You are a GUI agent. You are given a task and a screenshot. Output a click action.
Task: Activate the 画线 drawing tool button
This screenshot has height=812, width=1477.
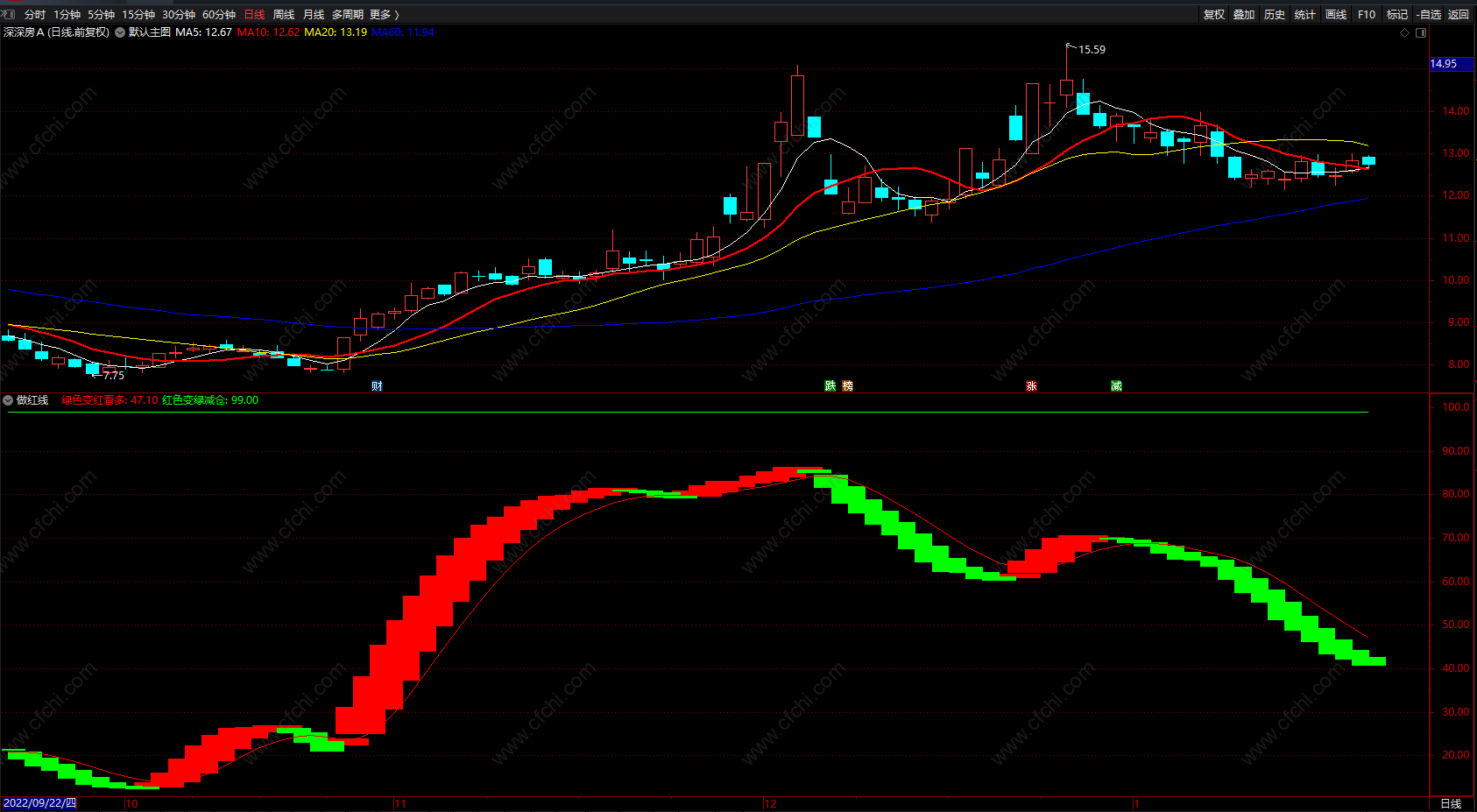(1336, 14)
